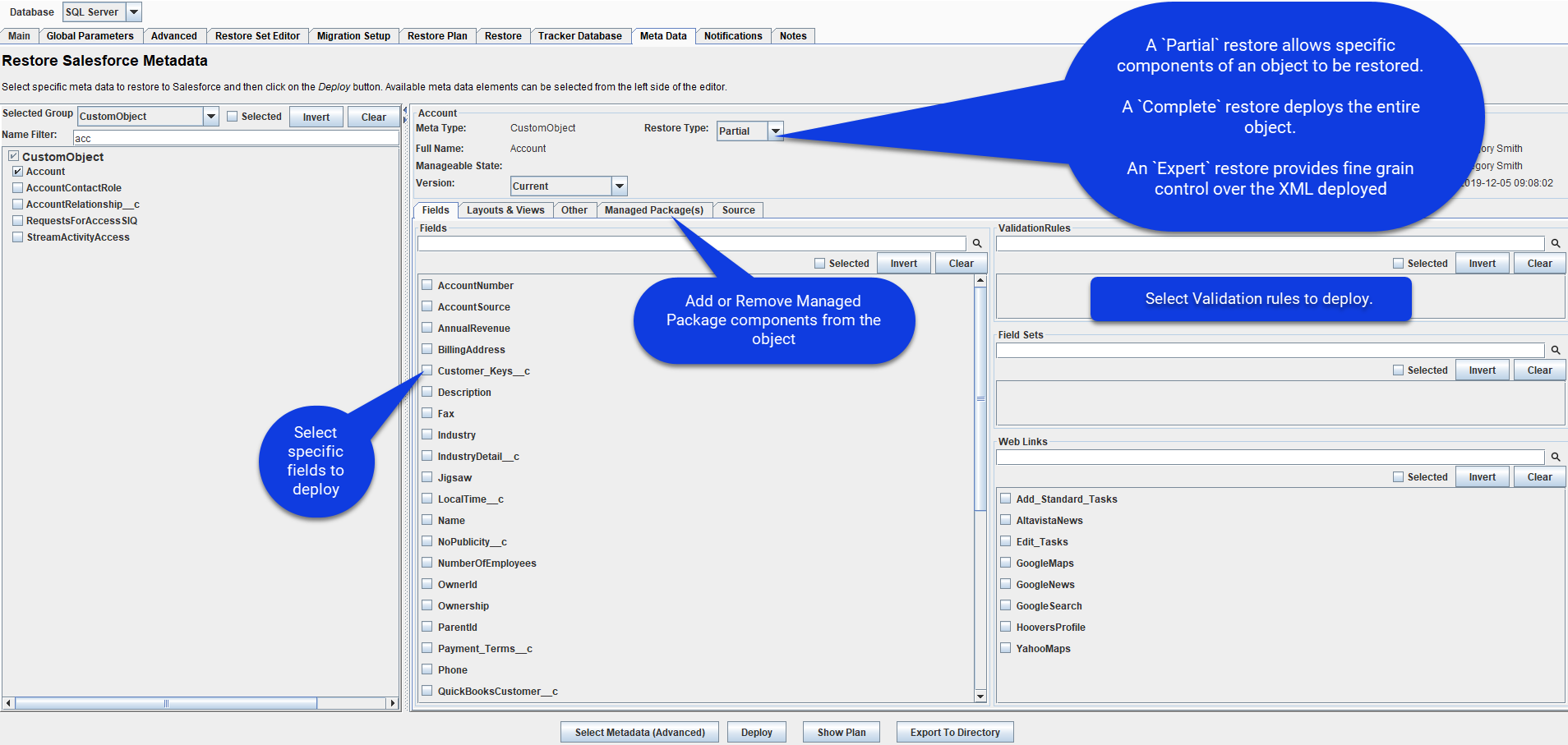Toggle the Web Links Selected checkbox
Image resolution: width=1568 pixels, height=745 pixels.
click(x=1399, y=477)
